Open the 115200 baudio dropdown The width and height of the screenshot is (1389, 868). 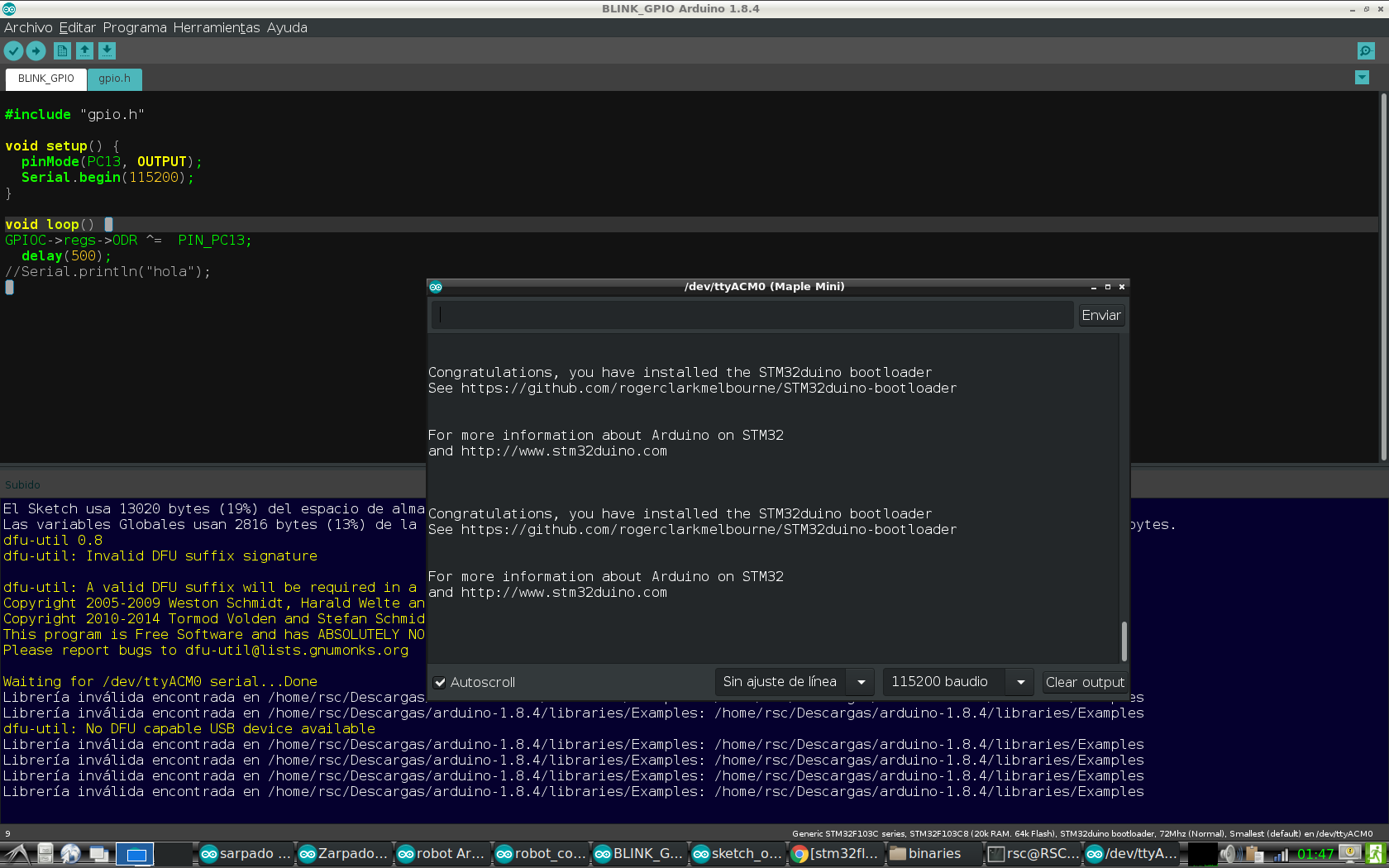[958, 682]
